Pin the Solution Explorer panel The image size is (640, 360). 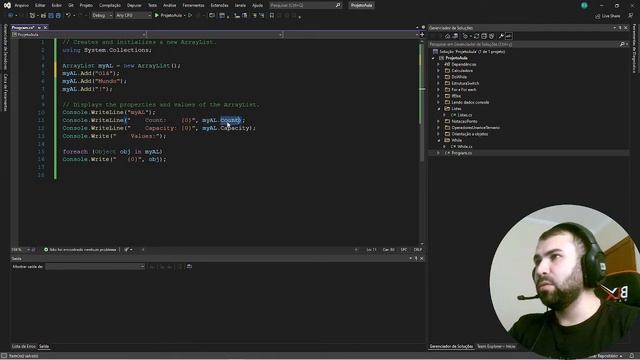tap(620, 28)
